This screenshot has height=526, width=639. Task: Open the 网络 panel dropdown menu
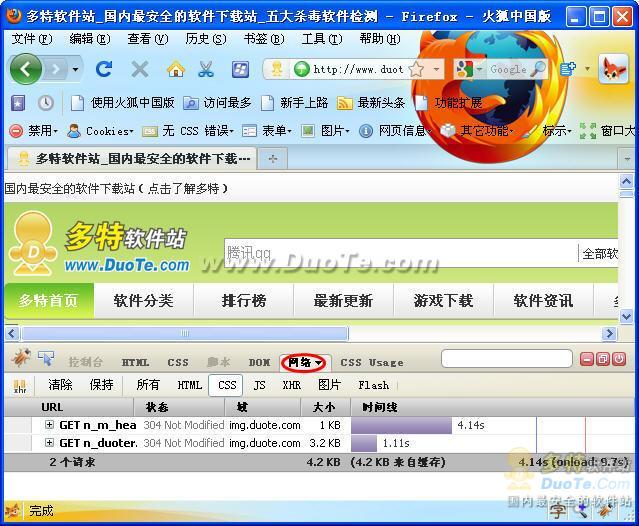coord(305,362)
